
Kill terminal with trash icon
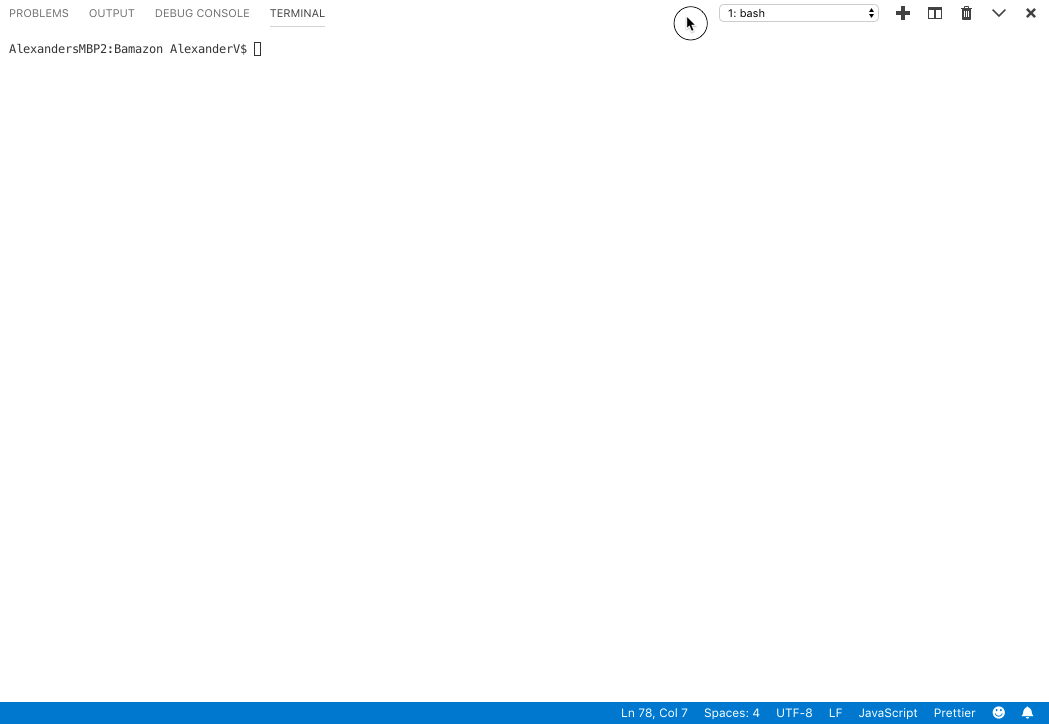point(966,13)
